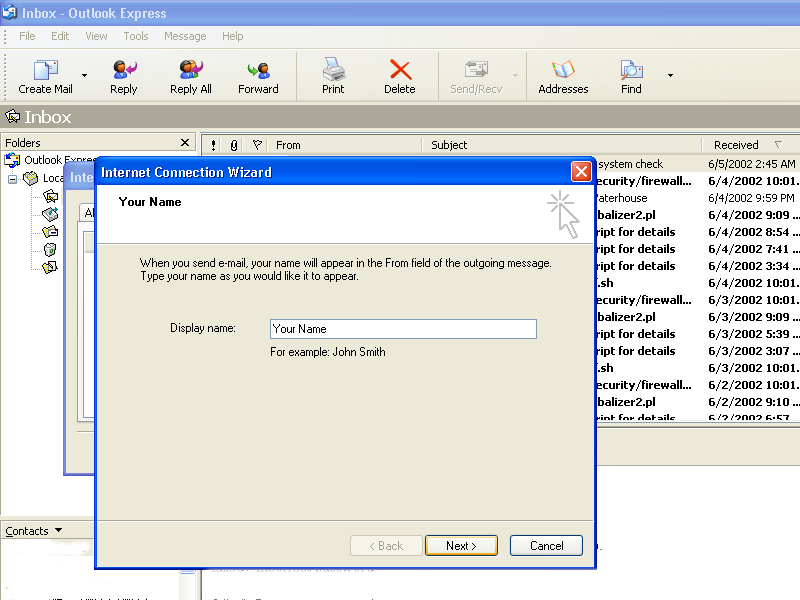Open the Send/Recv dropdown arrow

click(515, 76)
